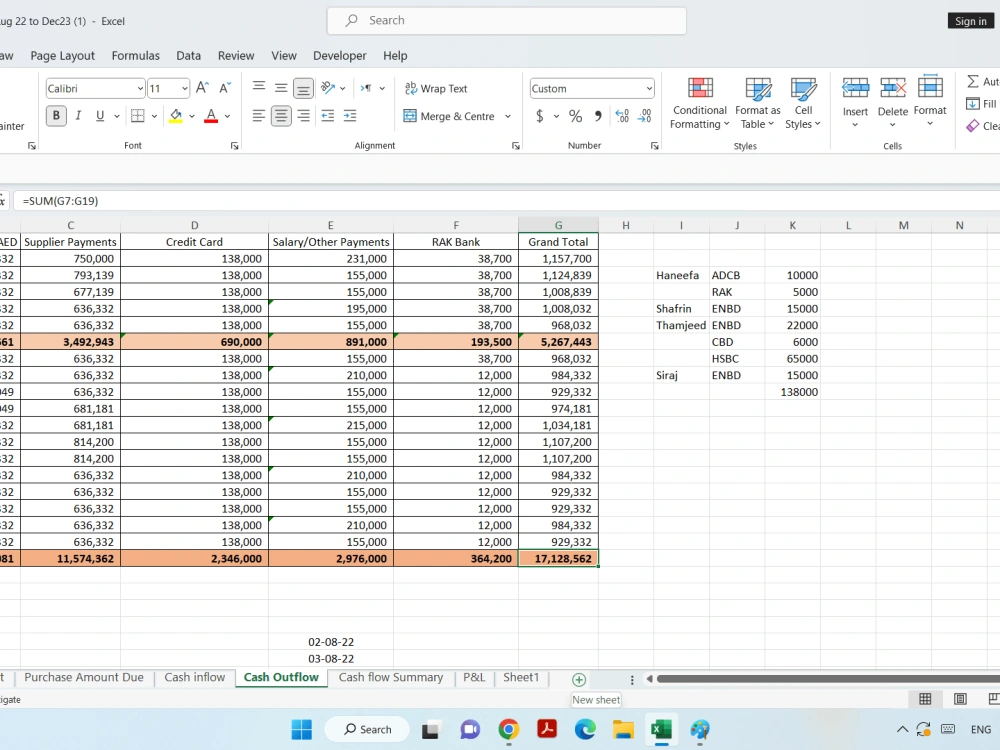Click Merge & Centre button

tap(450, 116)
